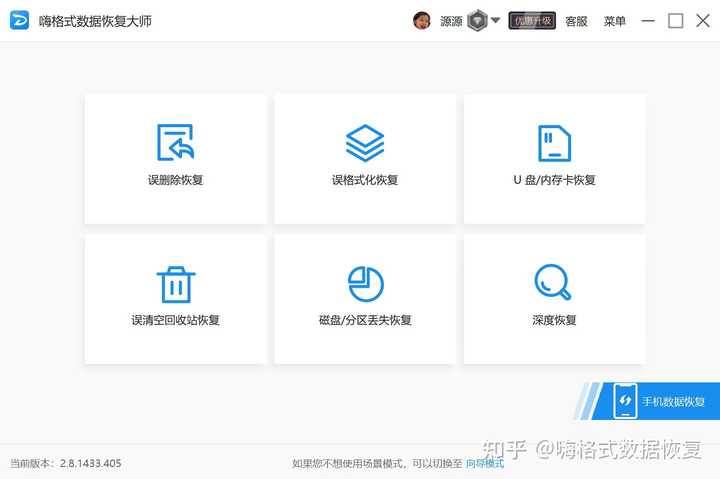Click the 深度恢复 label text
The height and width of the screenshot is (479, 720).
tap(554, 320)
